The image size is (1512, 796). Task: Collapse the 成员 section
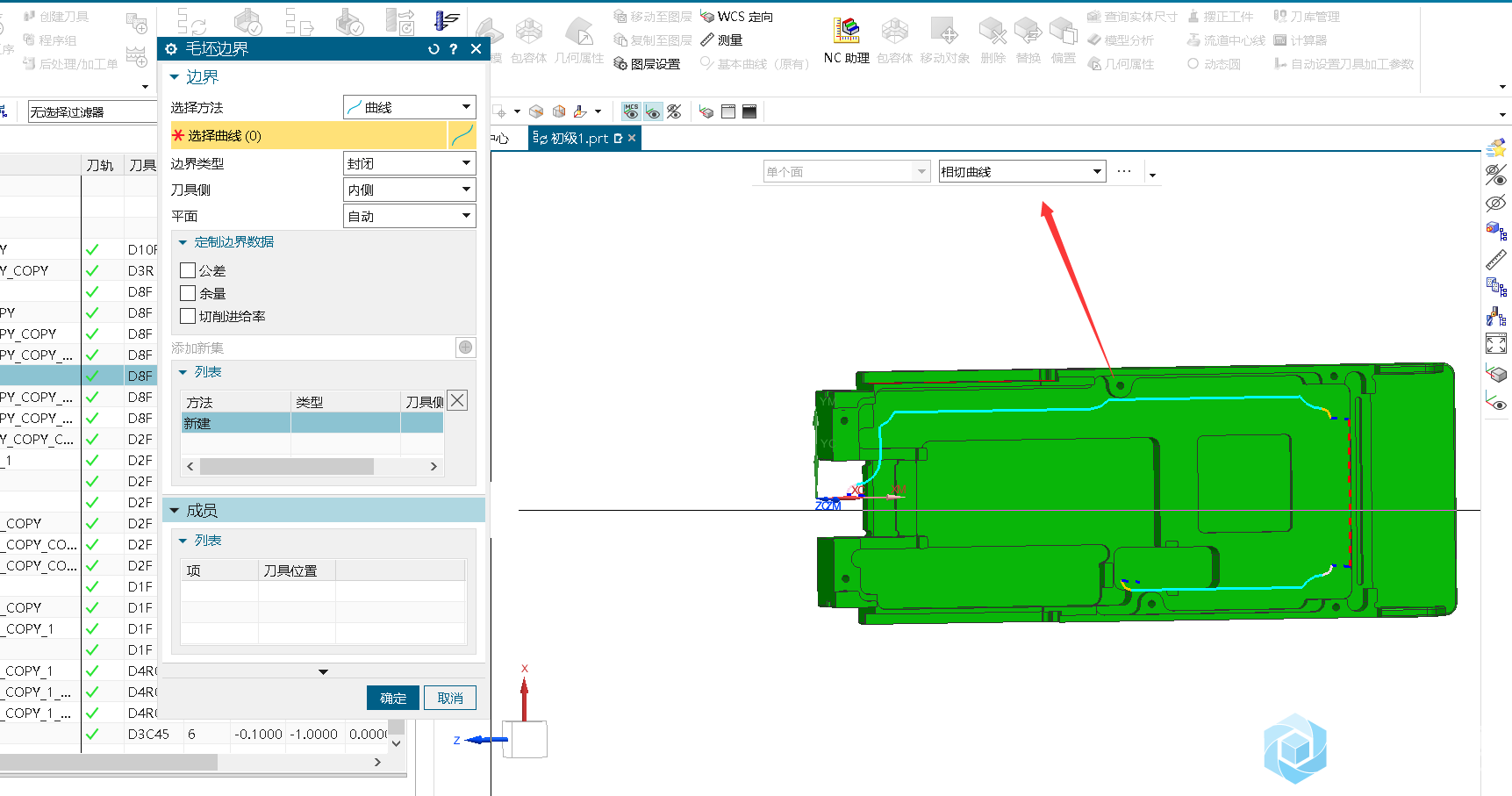pyautogui.click(x=174, y=510)
